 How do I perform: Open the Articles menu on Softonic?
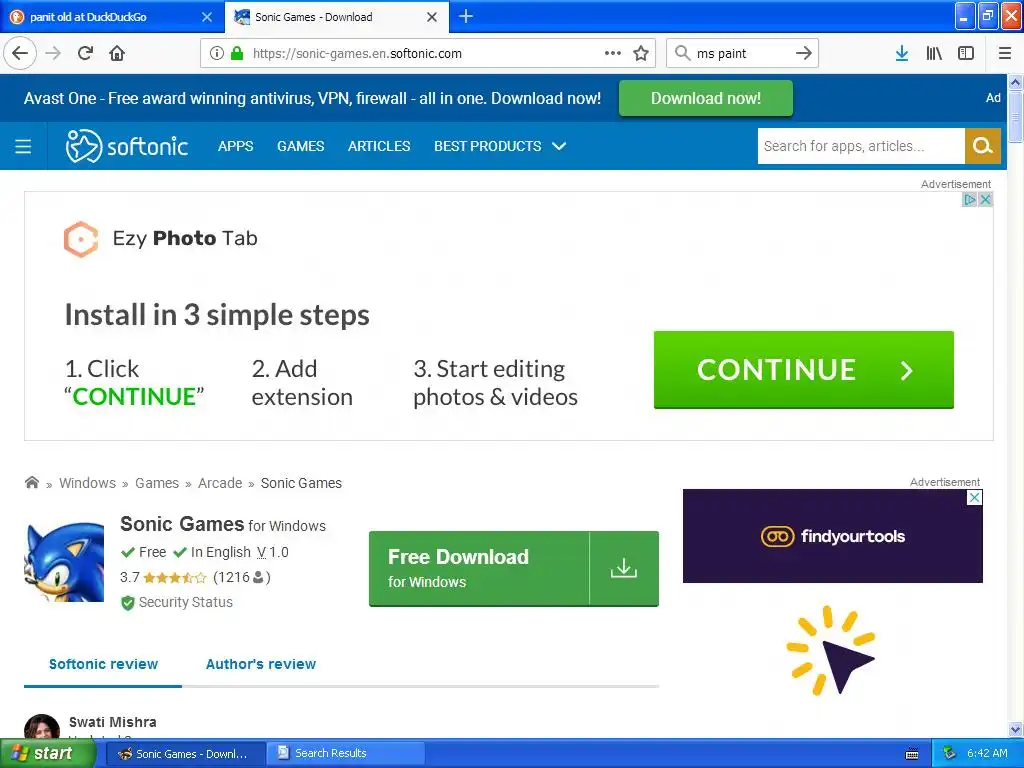379,146
